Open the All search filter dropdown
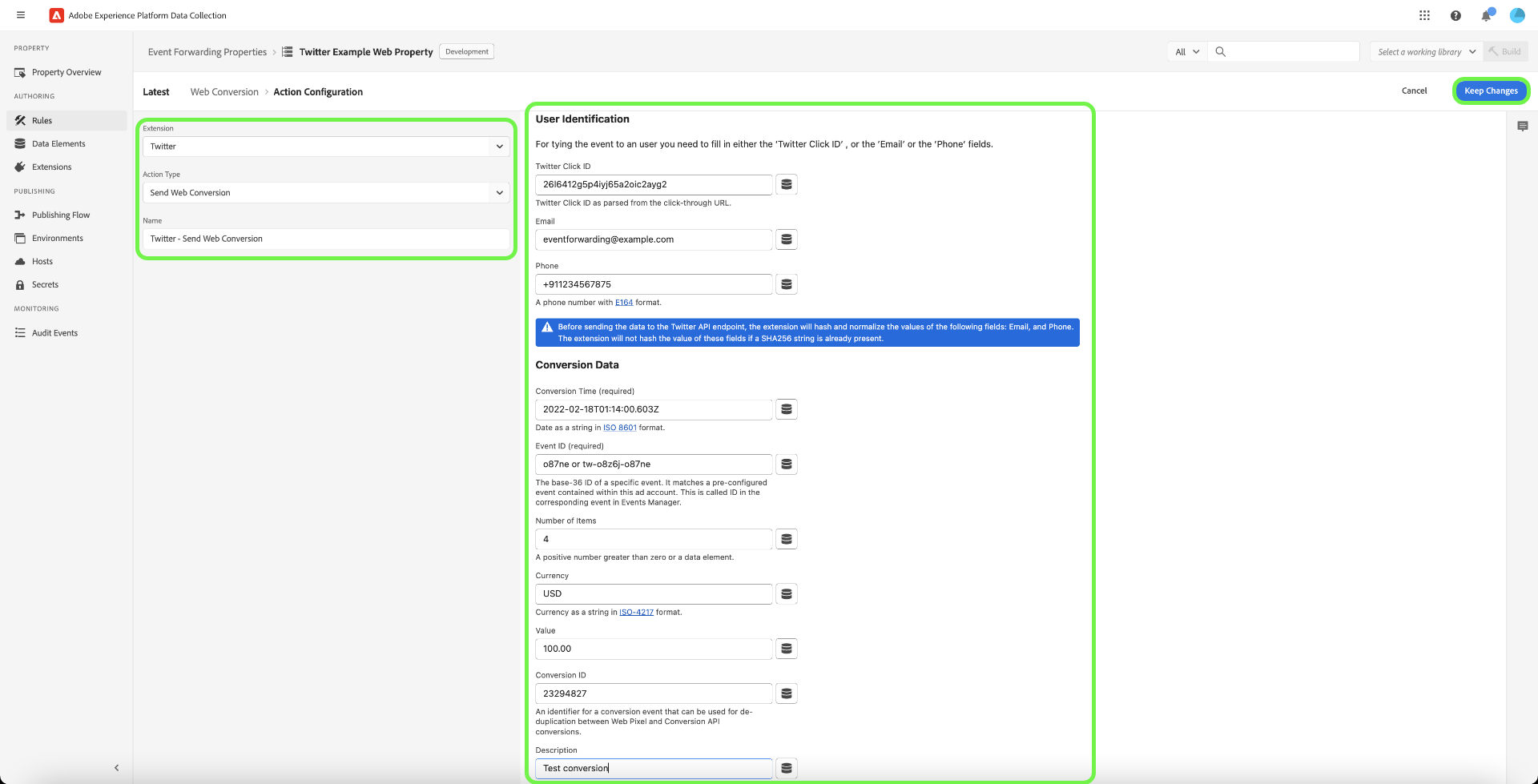The image size is (1538, 784). tap(1187, 52)
